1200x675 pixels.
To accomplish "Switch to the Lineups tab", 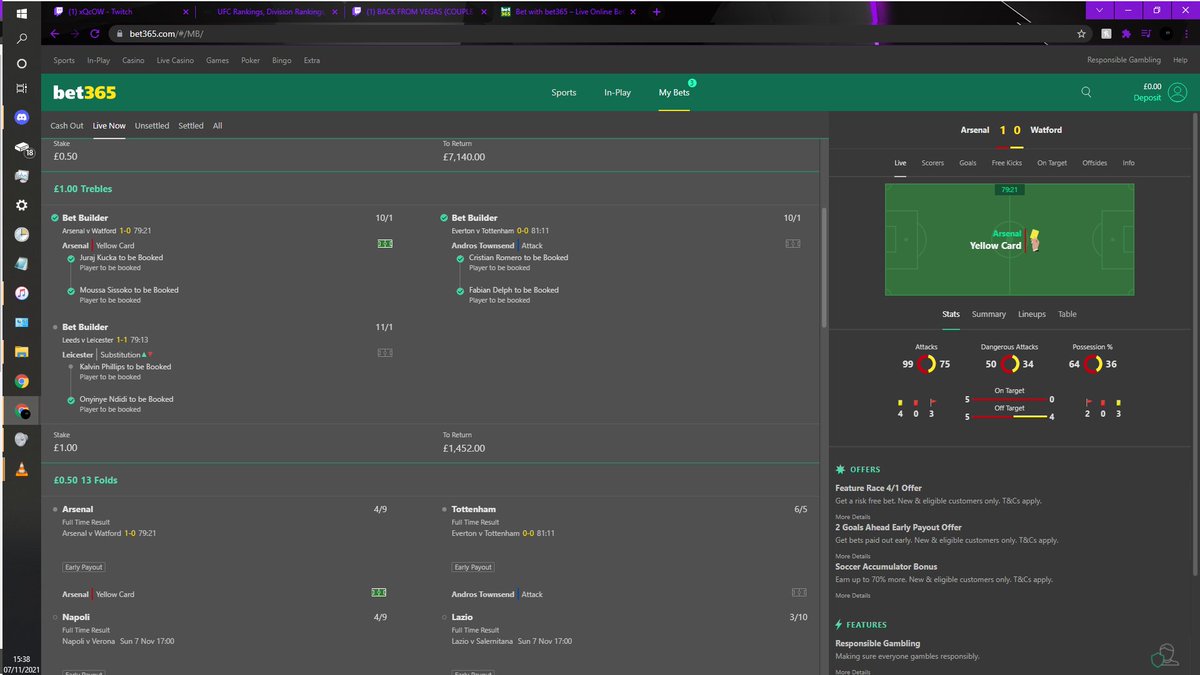I will [1032, 314].
